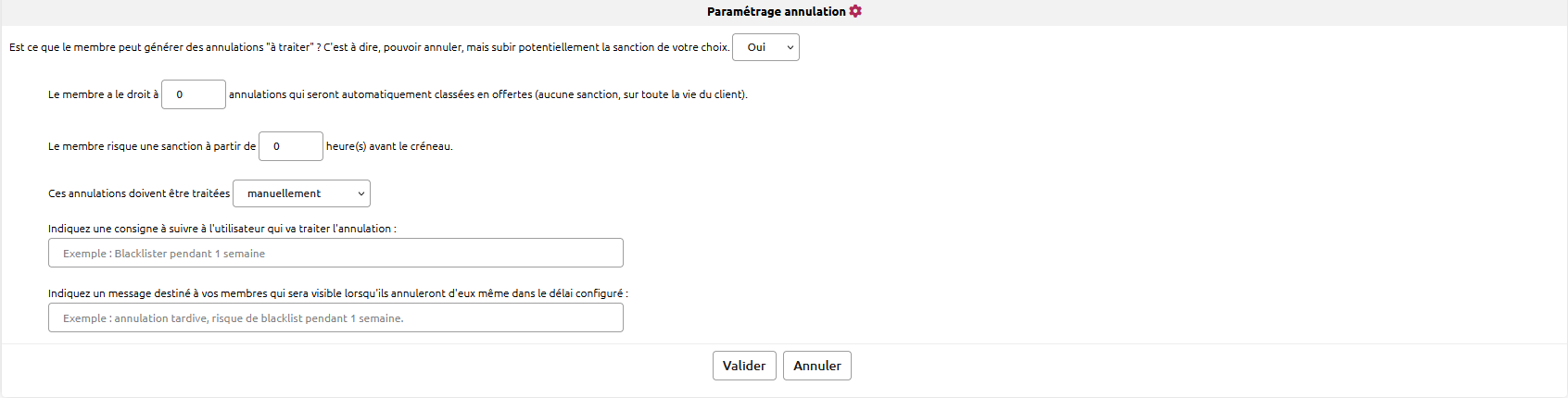Click the gear icon beside Paramétrage annulation
The image size is (1568, 398).
point(855,11)
